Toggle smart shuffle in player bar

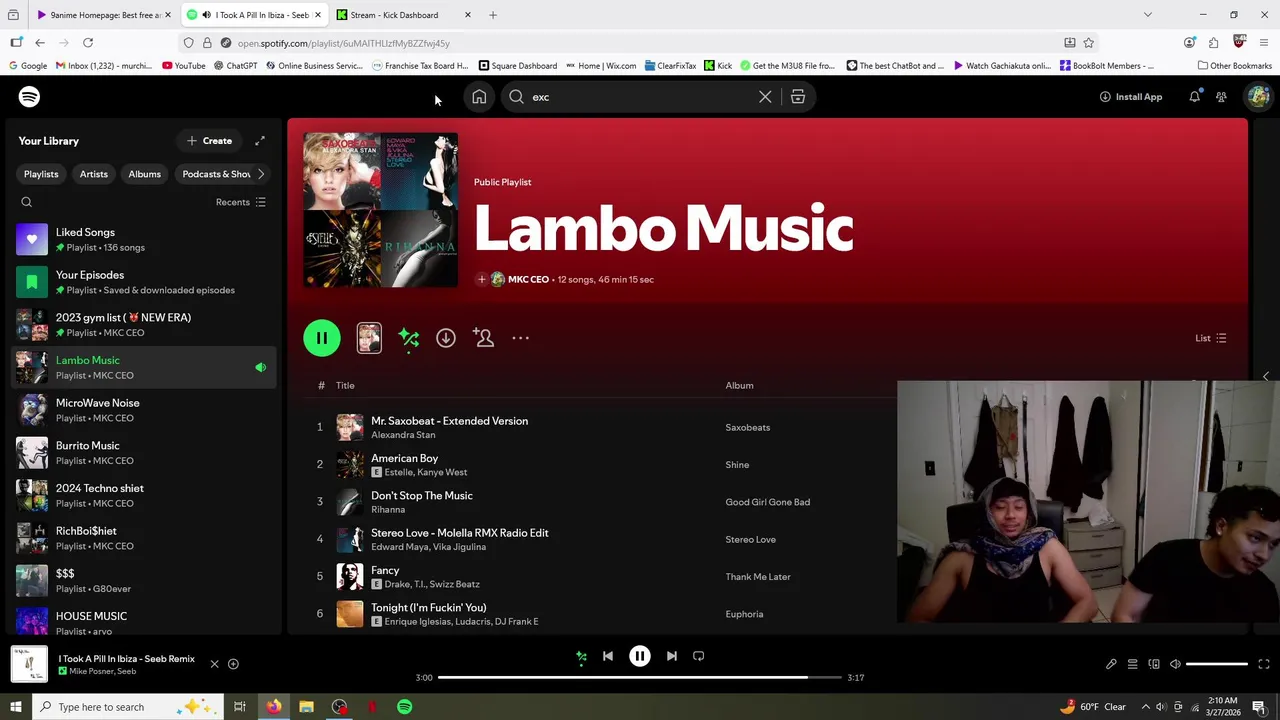(581, 656)
